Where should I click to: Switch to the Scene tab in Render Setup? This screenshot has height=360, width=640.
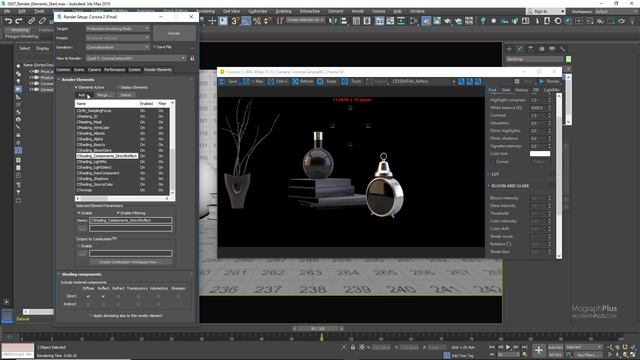click(79, 70)
